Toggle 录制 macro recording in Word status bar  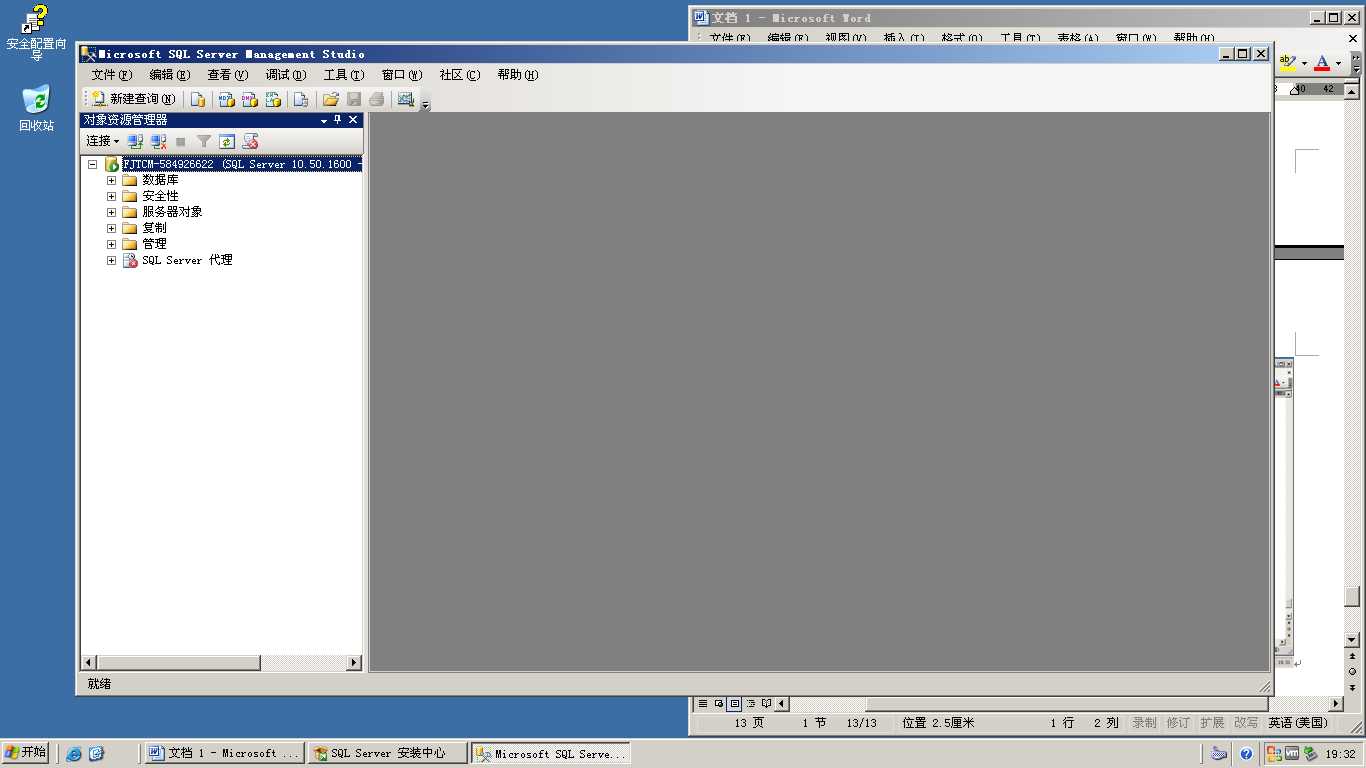point(1144,723)
